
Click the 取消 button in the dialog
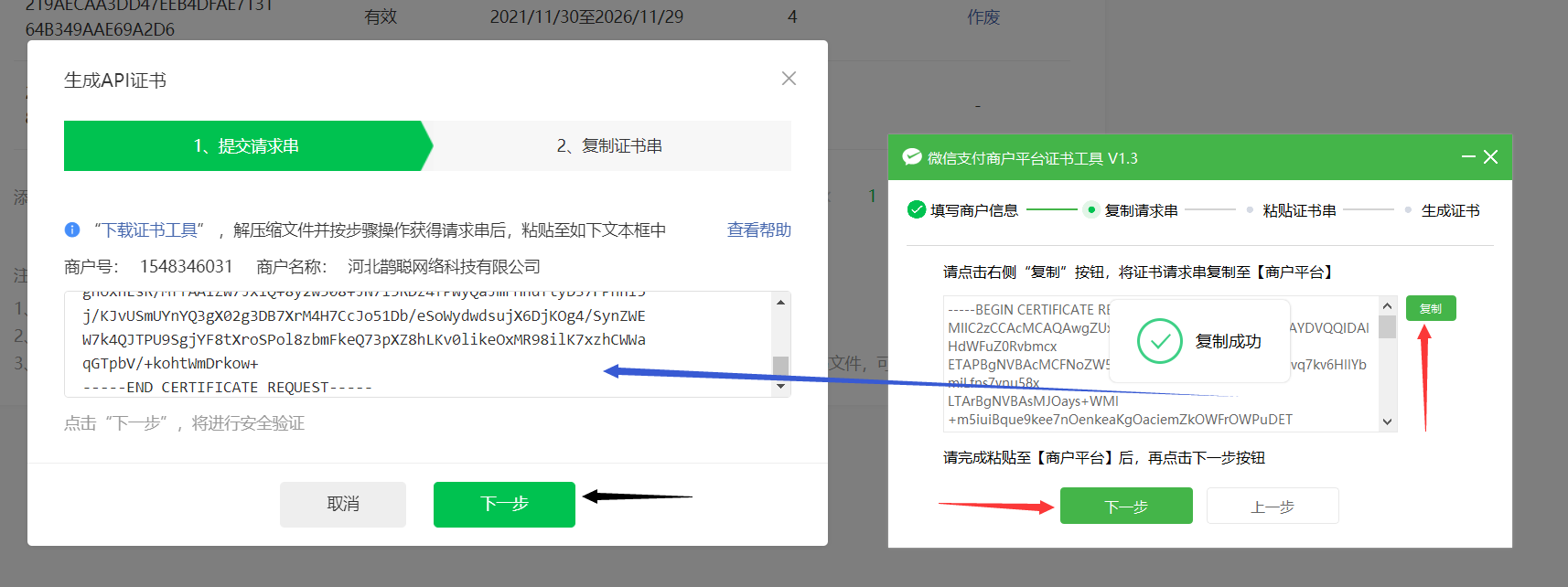click(x=343, y=504)
